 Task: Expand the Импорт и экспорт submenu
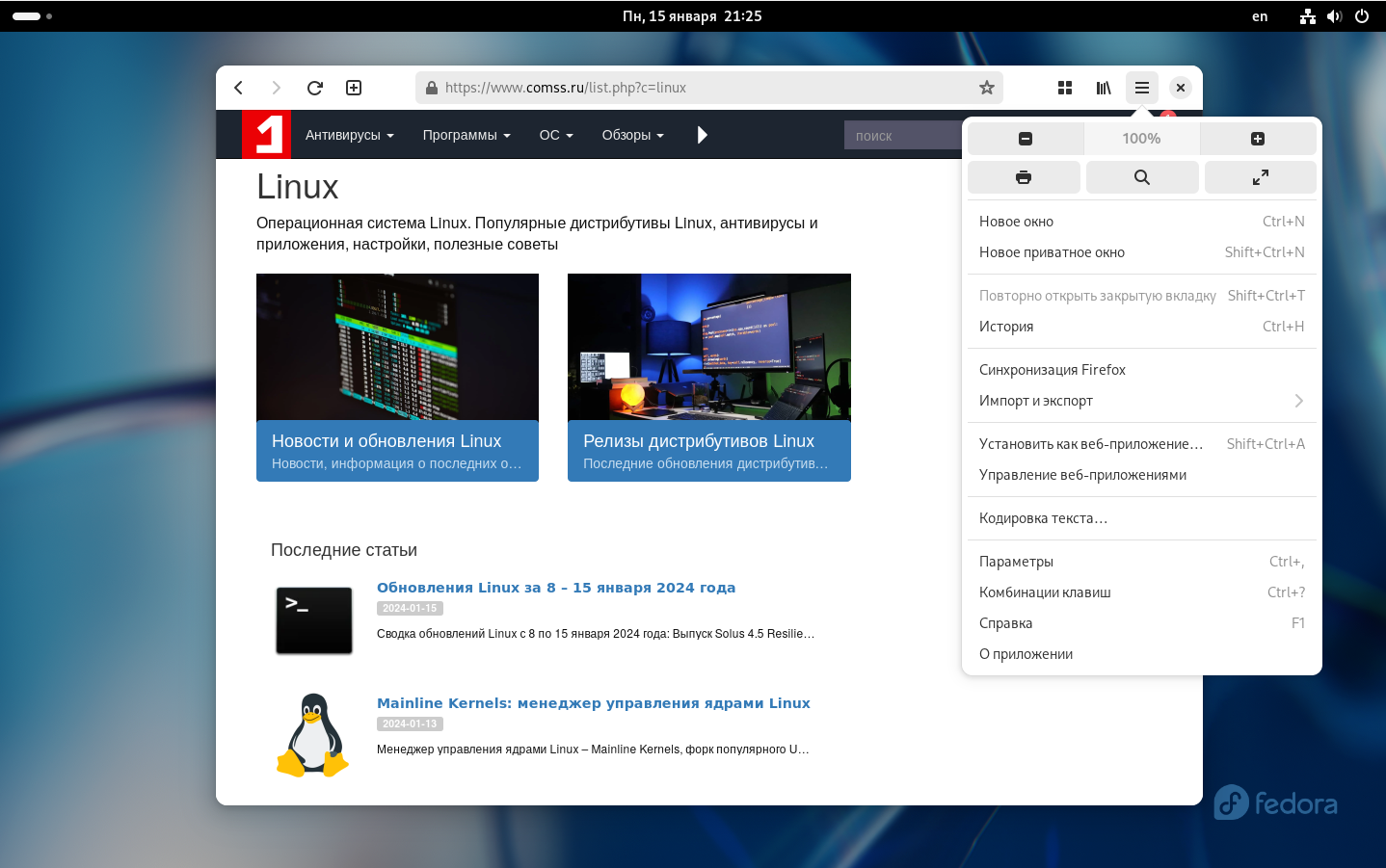1142,401
